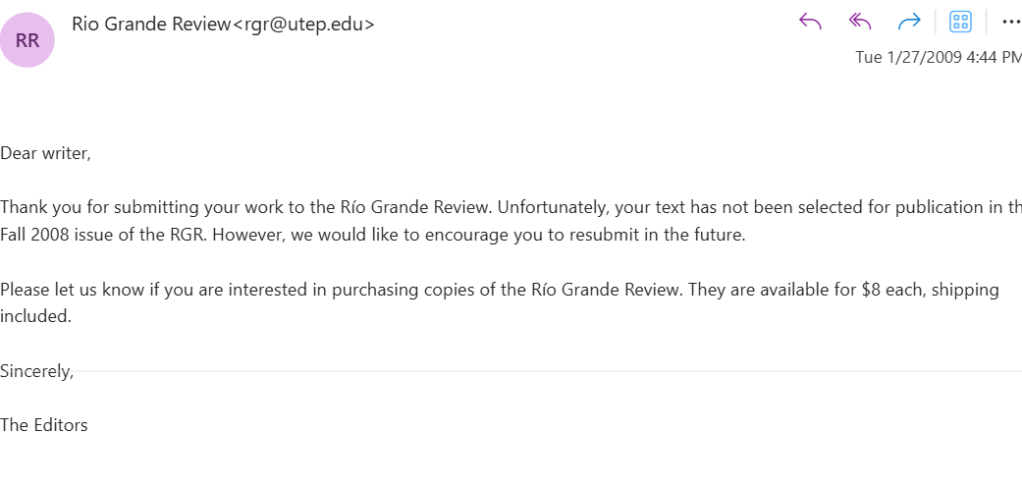The width and height of the screenshot is (1022, 487).
Task: Click the 'Dear writer,' greeting line
Action: (45, 153)
